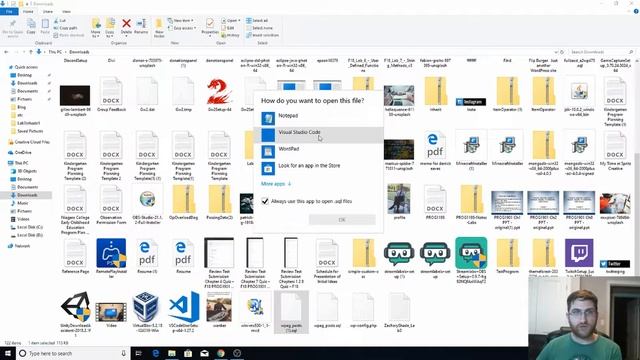Select the Resume (1) PDF file

click(147, 257)
